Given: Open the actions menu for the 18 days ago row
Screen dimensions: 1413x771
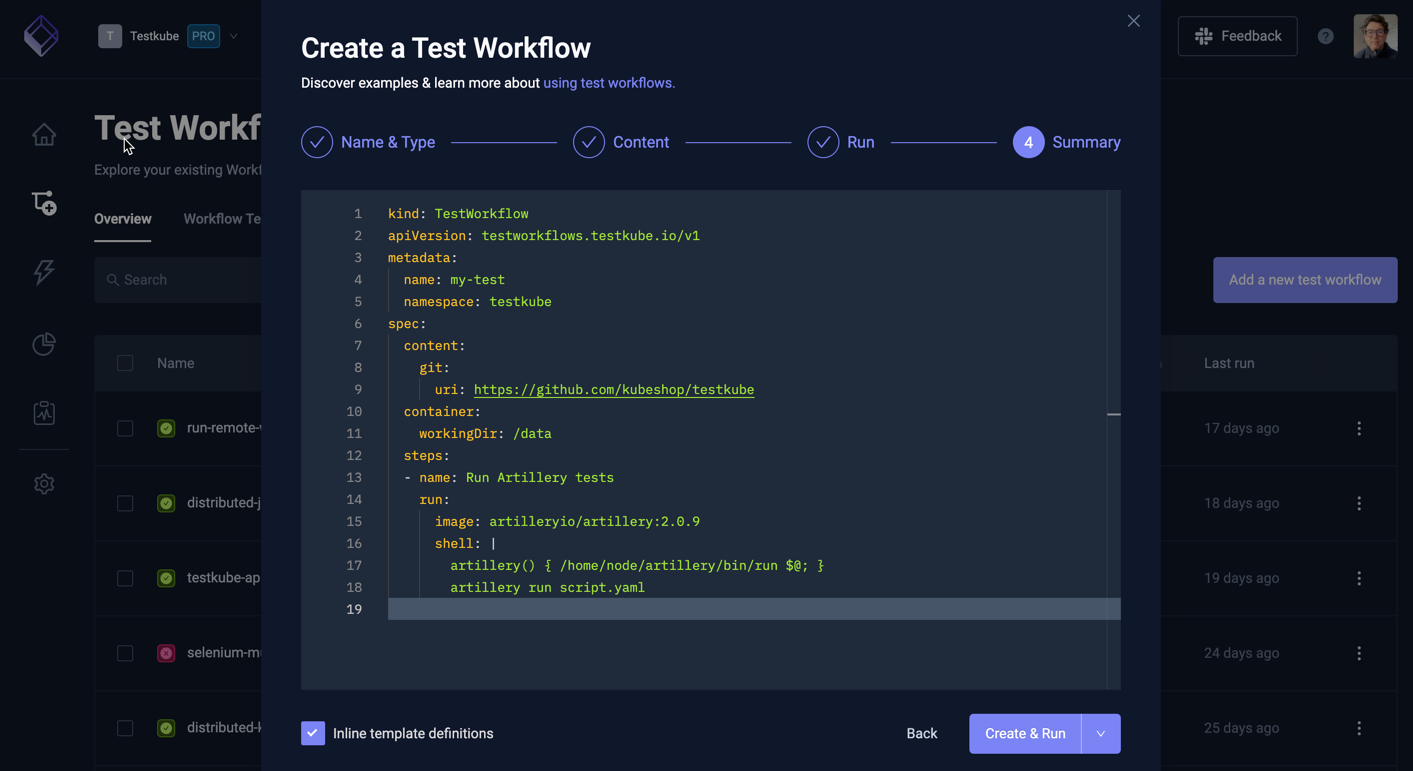Looking at the screenshot, I should [x=1359, y=503].
